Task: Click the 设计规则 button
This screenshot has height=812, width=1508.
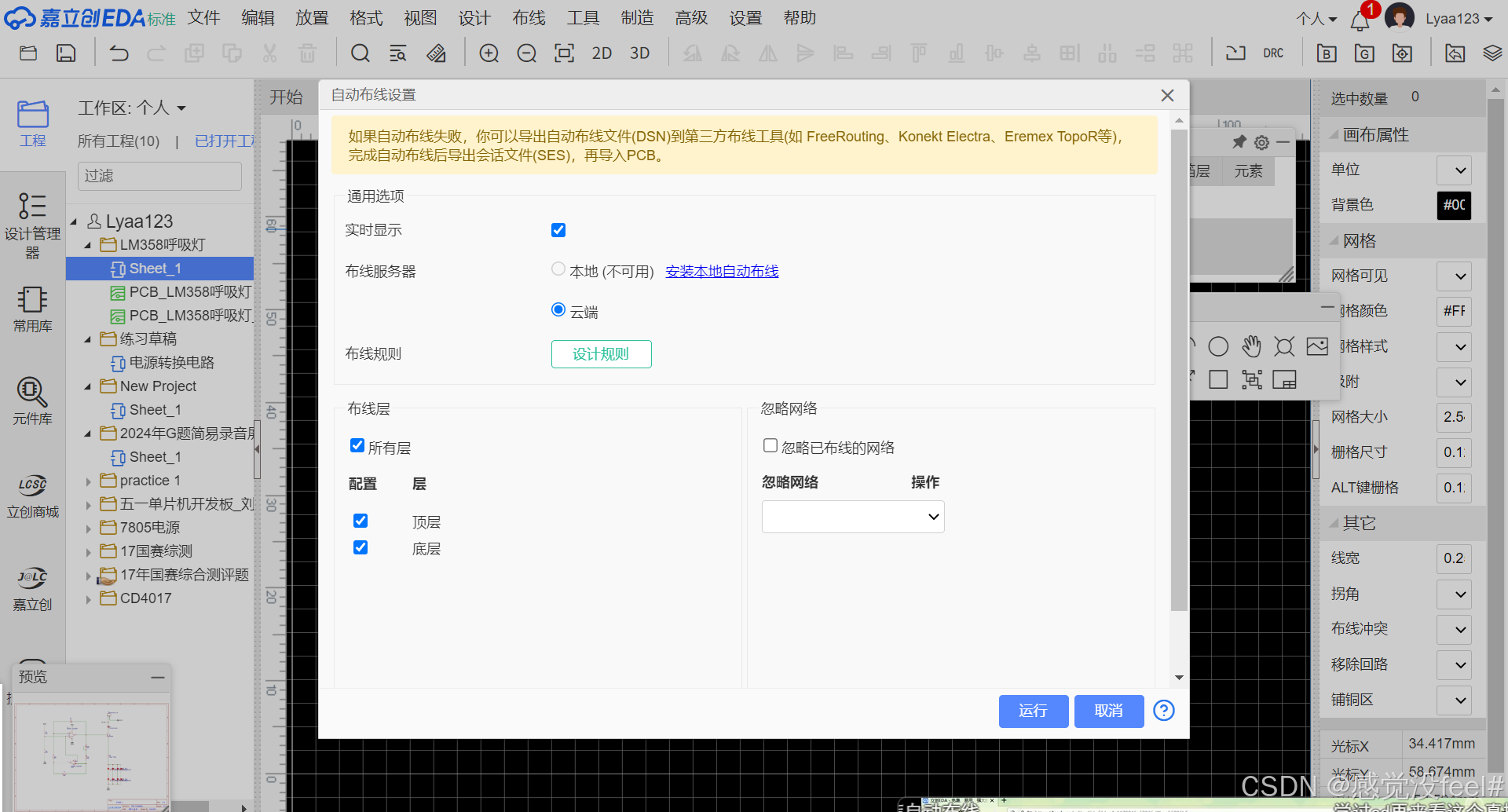Action: pos(601,354)
